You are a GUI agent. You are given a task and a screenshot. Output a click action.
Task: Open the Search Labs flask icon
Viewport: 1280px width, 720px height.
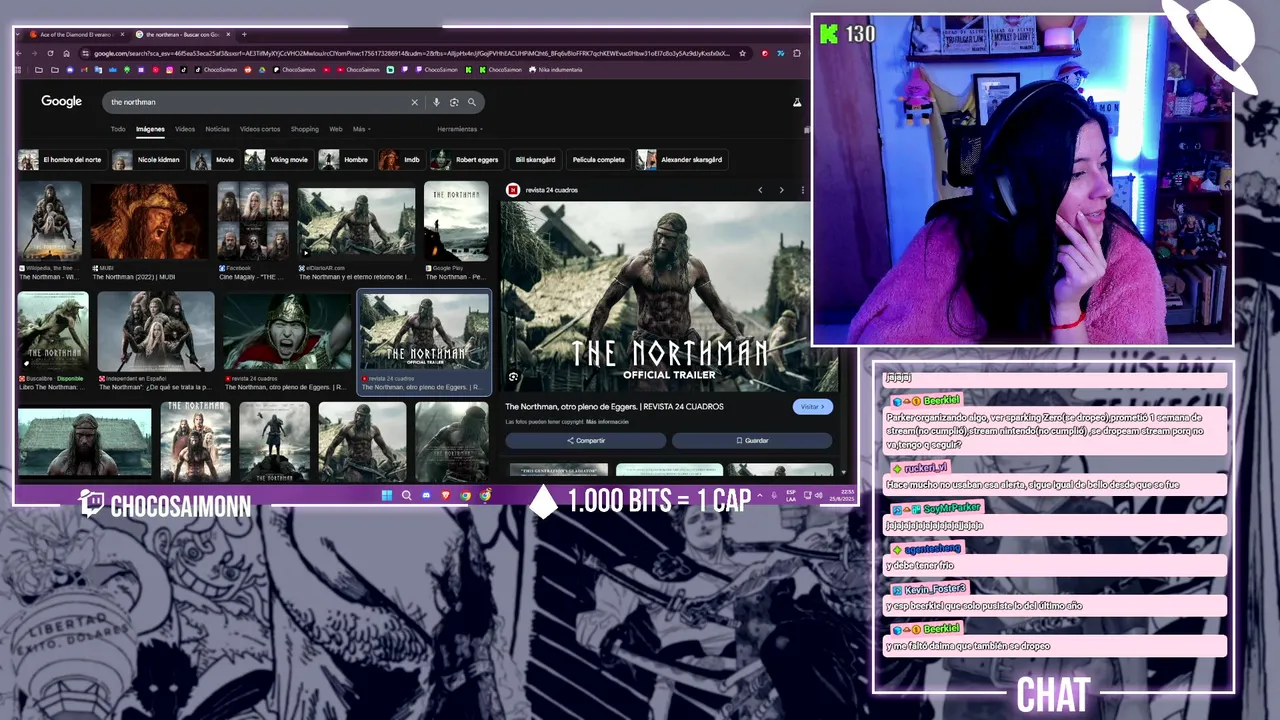[797, 102]
